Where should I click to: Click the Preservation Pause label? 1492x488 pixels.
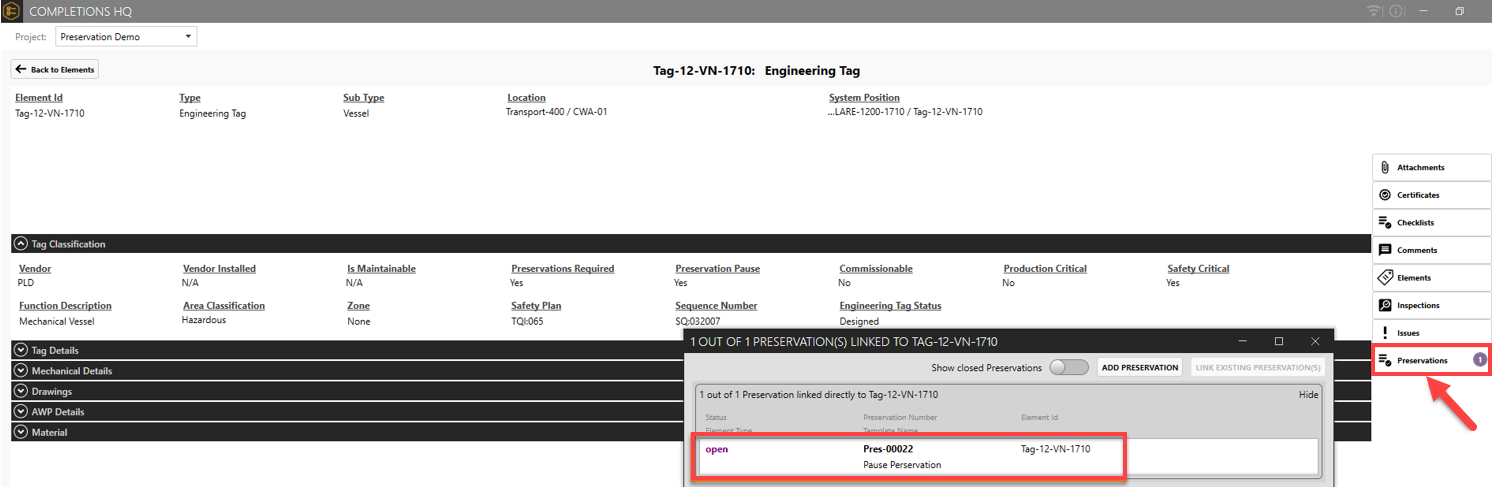point(717,269)
